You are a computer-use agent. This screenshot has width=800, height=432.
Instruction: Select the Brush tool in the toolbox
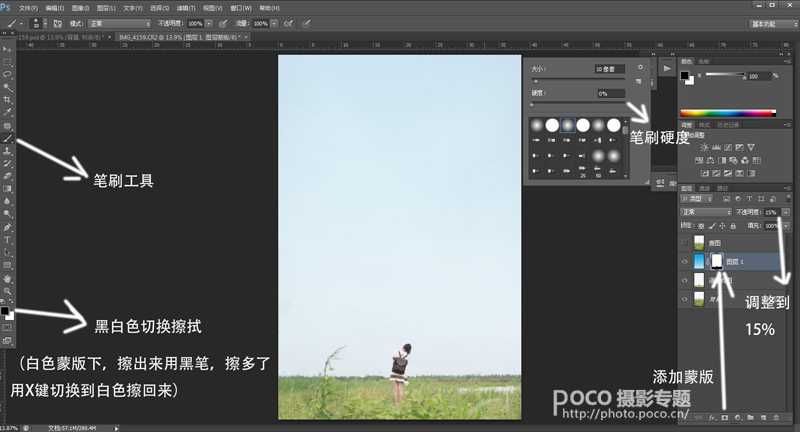7,139
